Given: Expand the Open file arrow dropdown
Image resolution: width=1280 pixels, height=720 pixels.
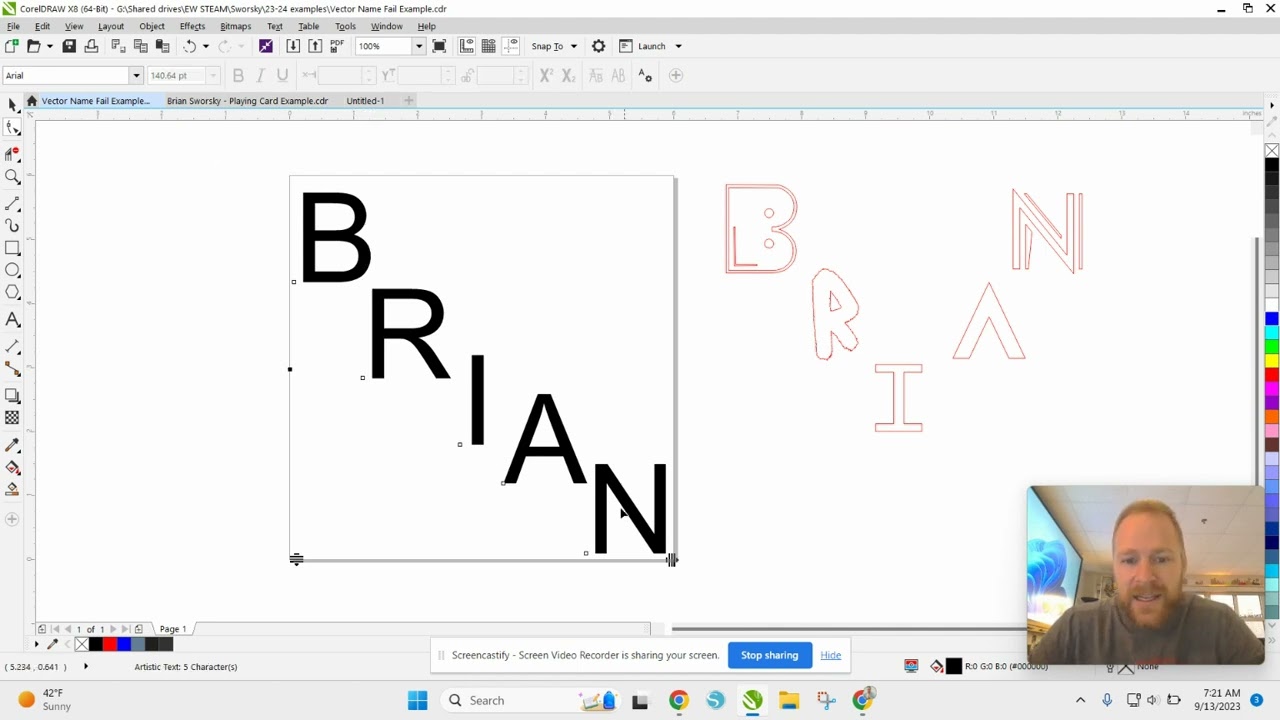Looking at the screenshot, I should pos(49,46).
